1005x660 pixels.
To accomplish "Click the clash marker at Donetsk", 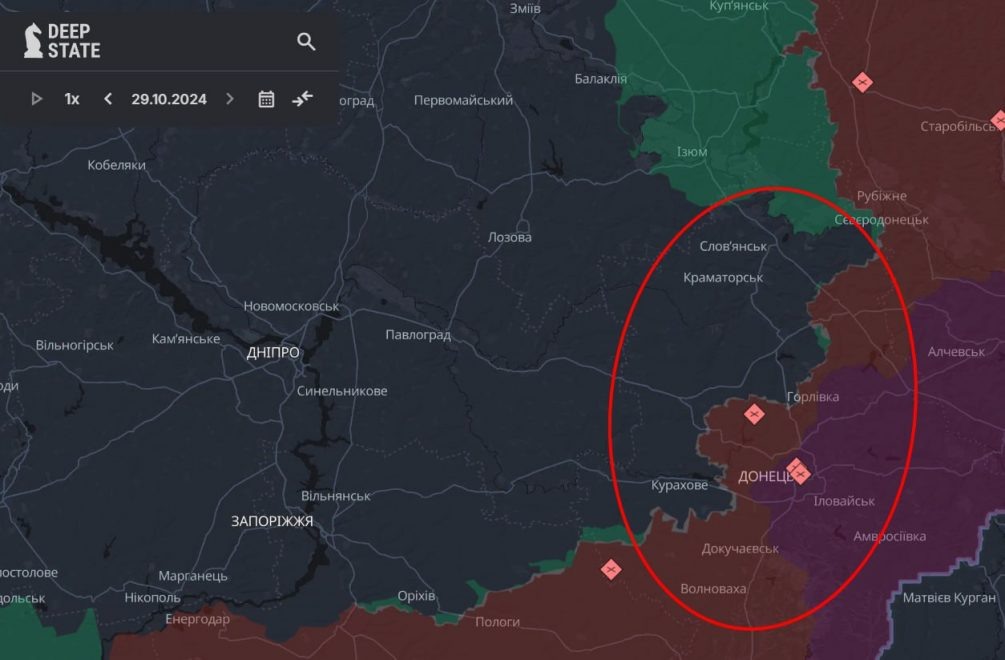I will click(798, 470).
